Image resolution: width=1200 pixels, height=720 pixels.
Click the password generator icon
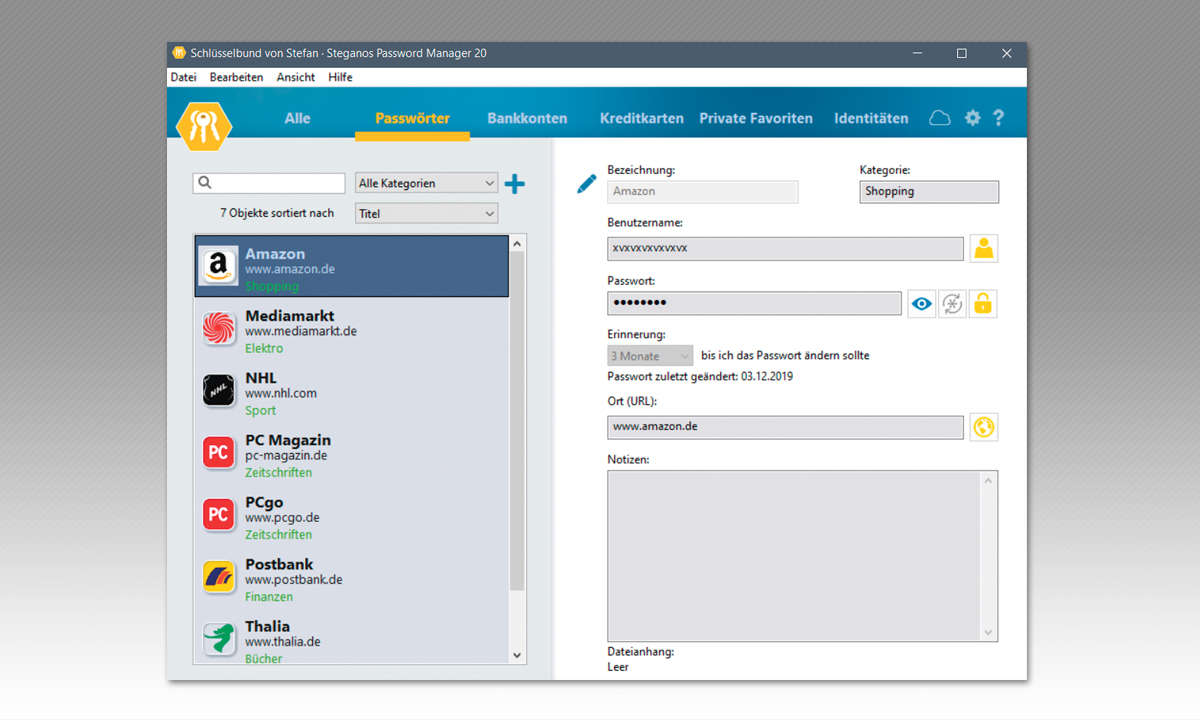[x=953, y=304]
